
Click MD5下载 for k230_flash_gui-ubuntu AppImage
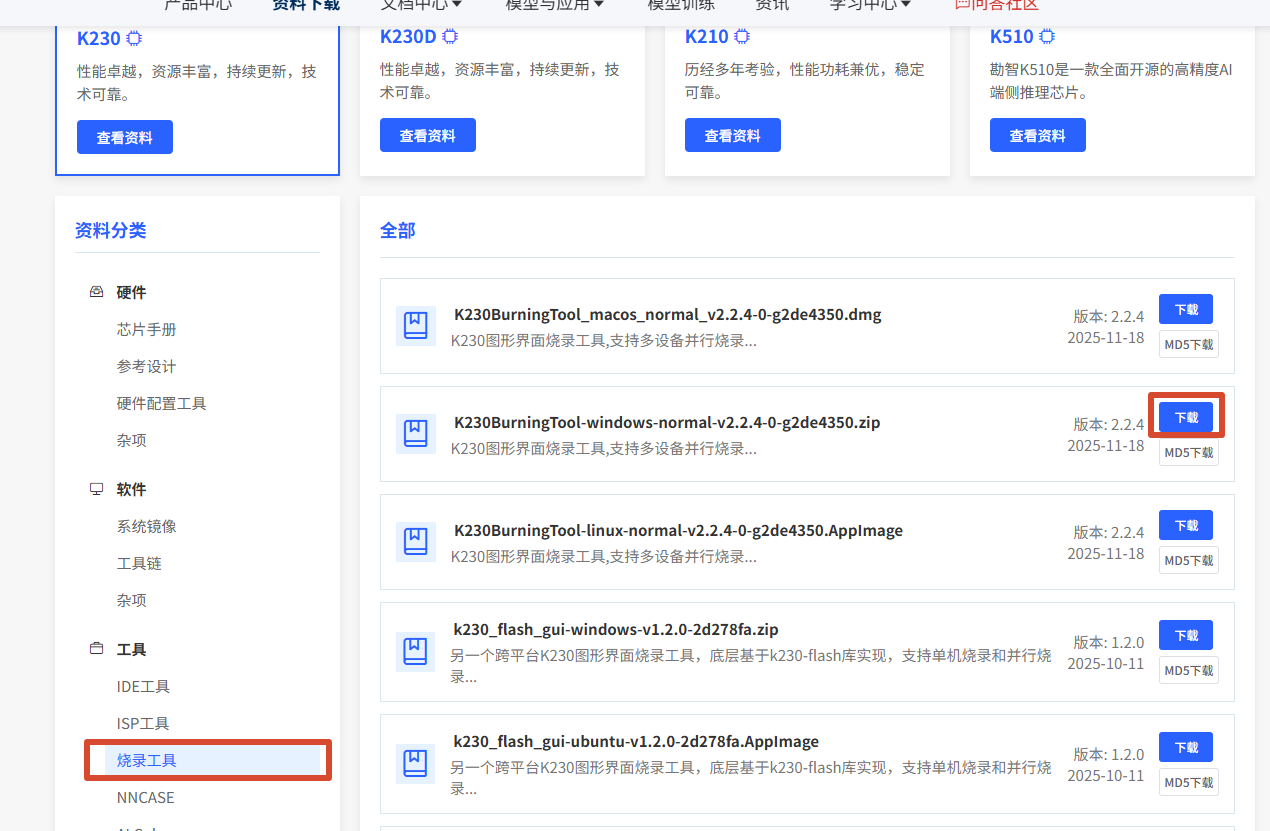(1189, 782)
